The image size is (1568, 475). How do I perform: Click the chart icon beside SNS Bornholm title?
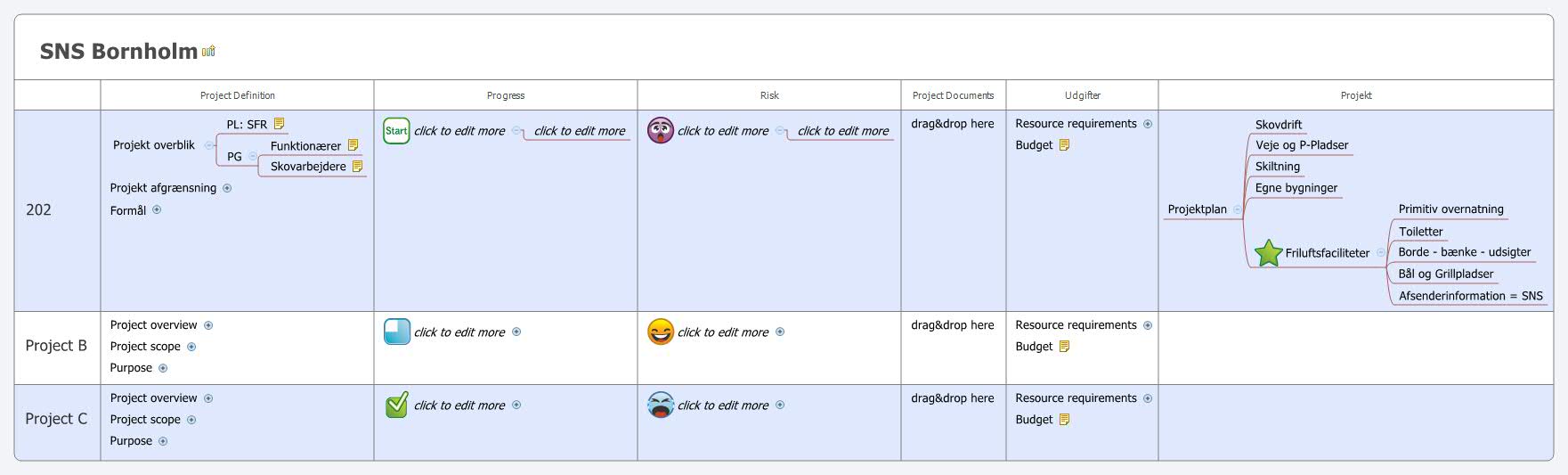click(x=208, y=51)
